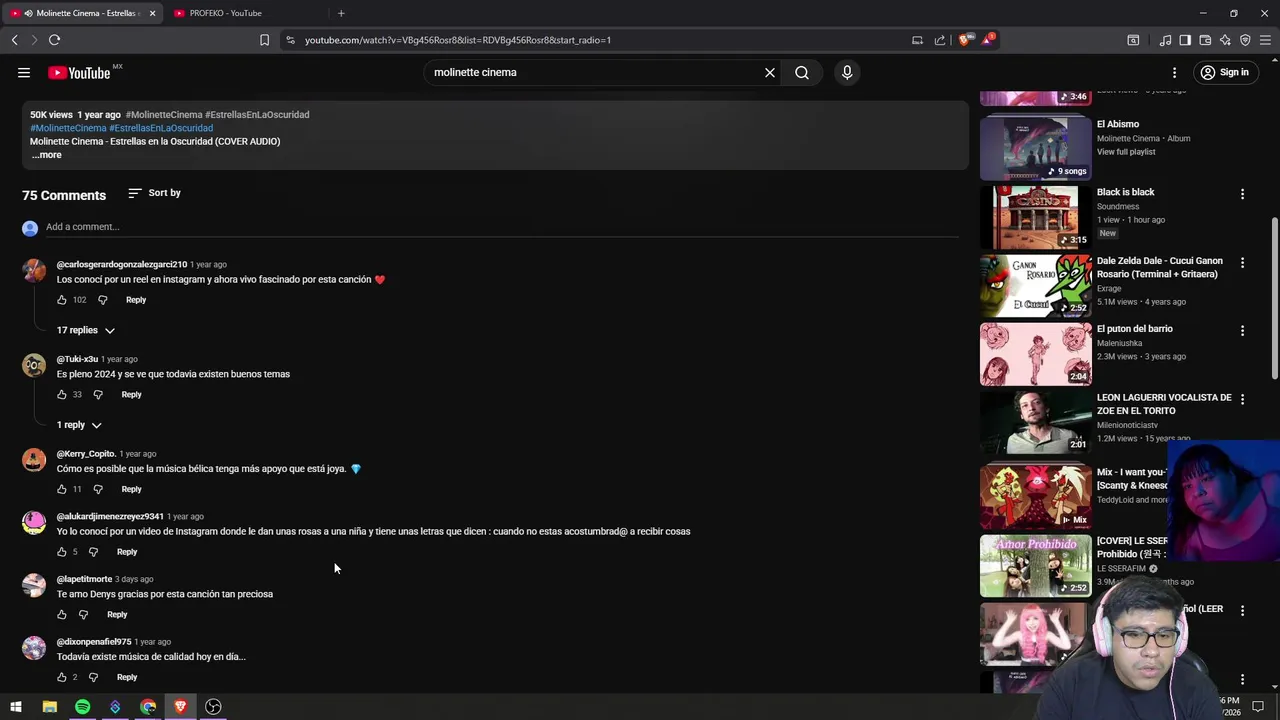View full playlist of El Abismo
This screenshot has width=1280, height=720.
tap(1126, 152)
